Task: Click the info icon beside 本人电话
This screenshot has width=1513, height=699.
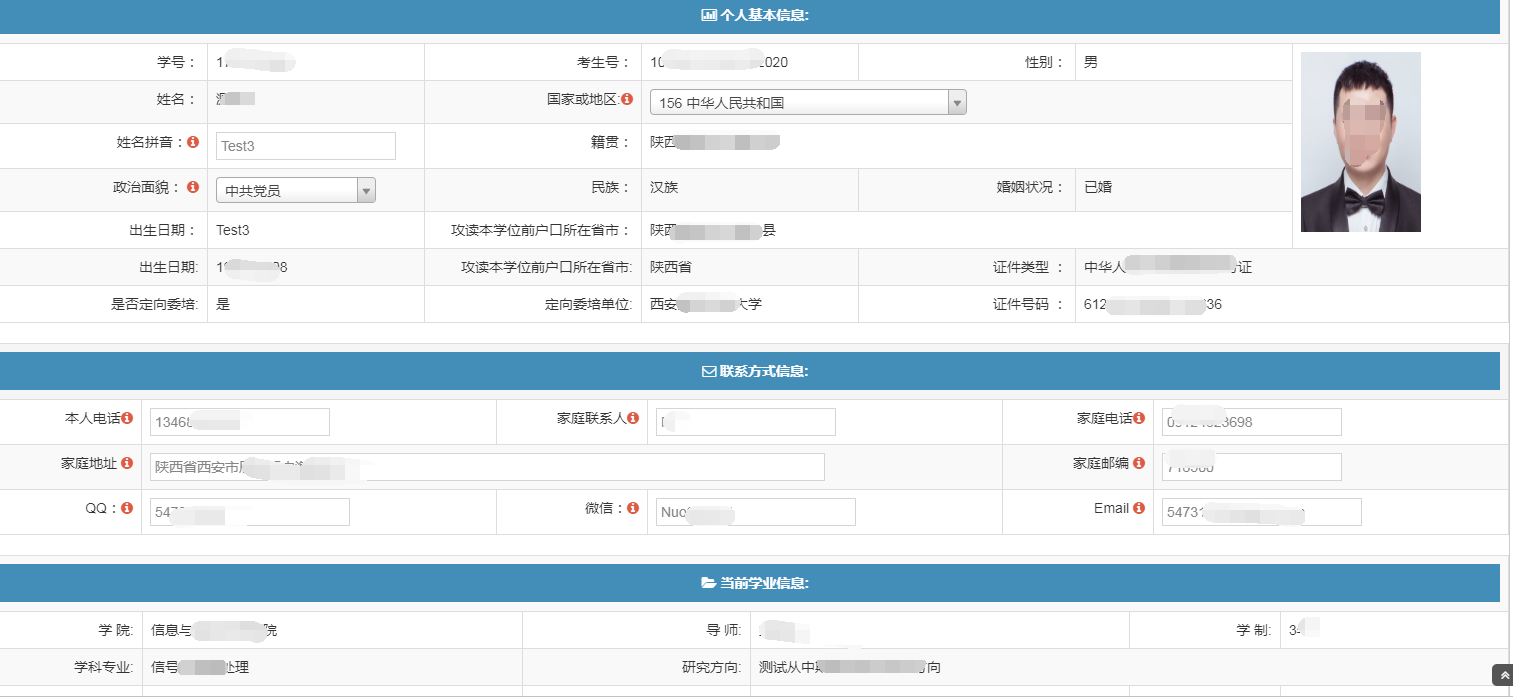Action: coord(127,419)
